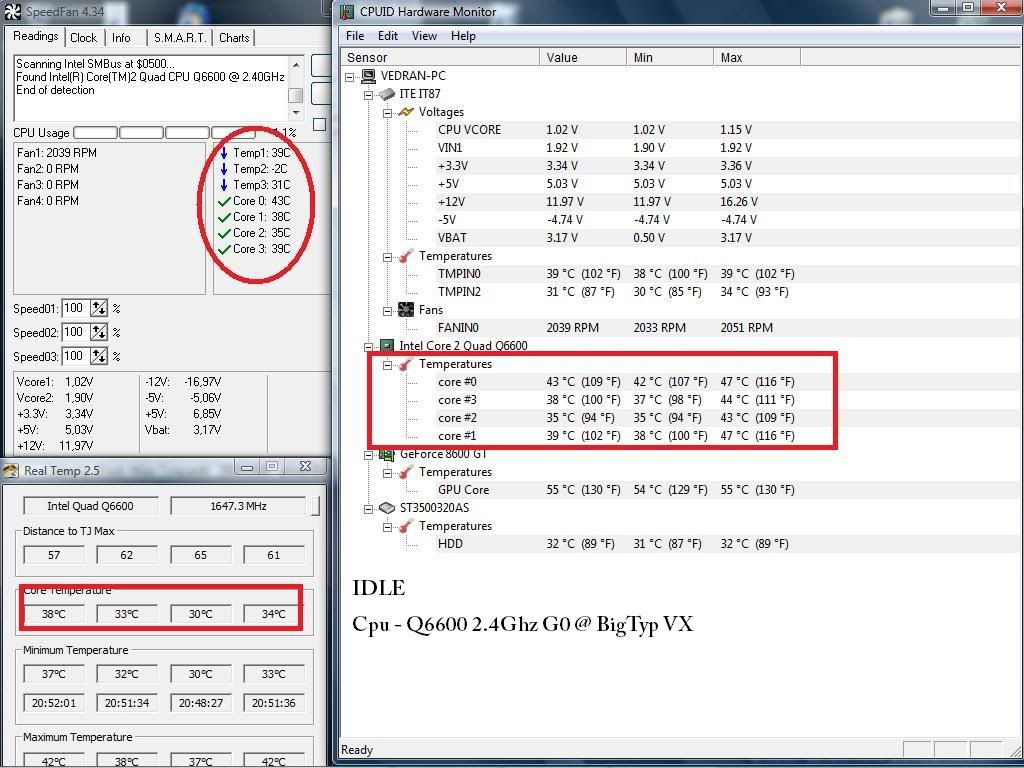Click the Speed01 percentage field
This screenshot has height=768, width=1024.
click(x=76, y=308)
